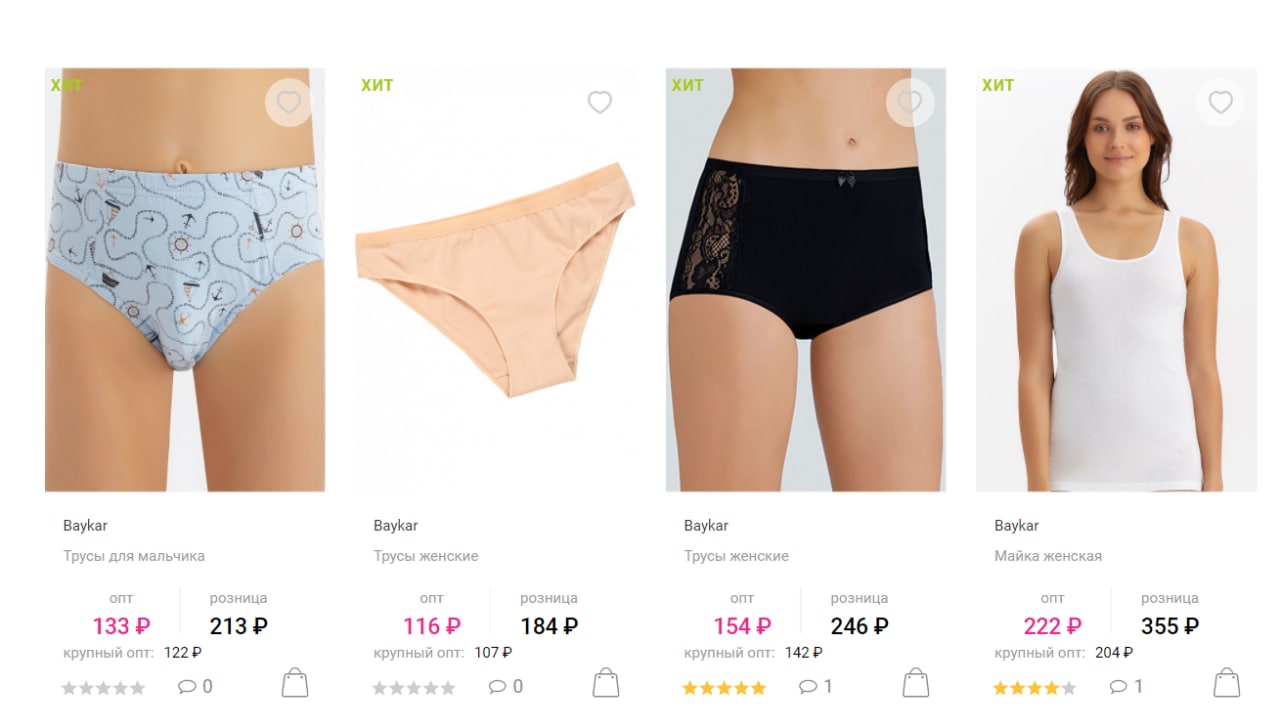Add boys' briefs to wishlist via heart icon

click(289, 102)
